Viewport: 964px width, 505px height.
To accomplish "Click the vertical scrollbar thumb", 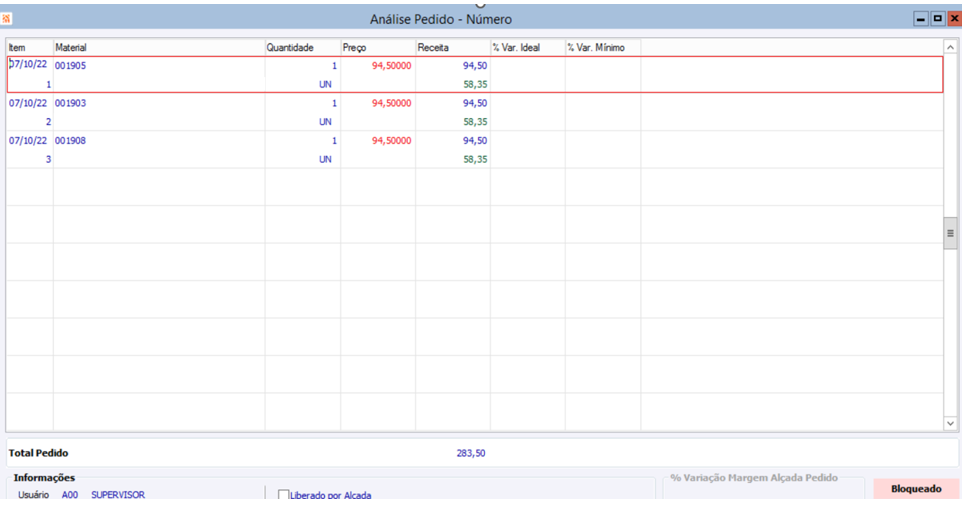I will pos(950,233).
